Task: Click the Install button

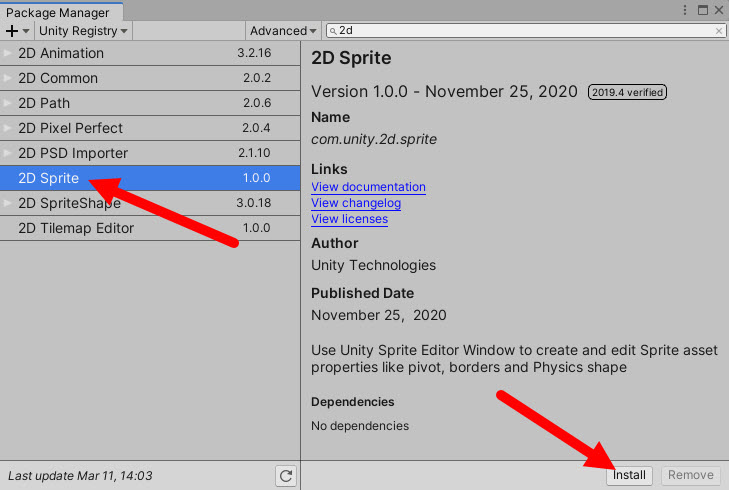Action: (x=629, y=475)
